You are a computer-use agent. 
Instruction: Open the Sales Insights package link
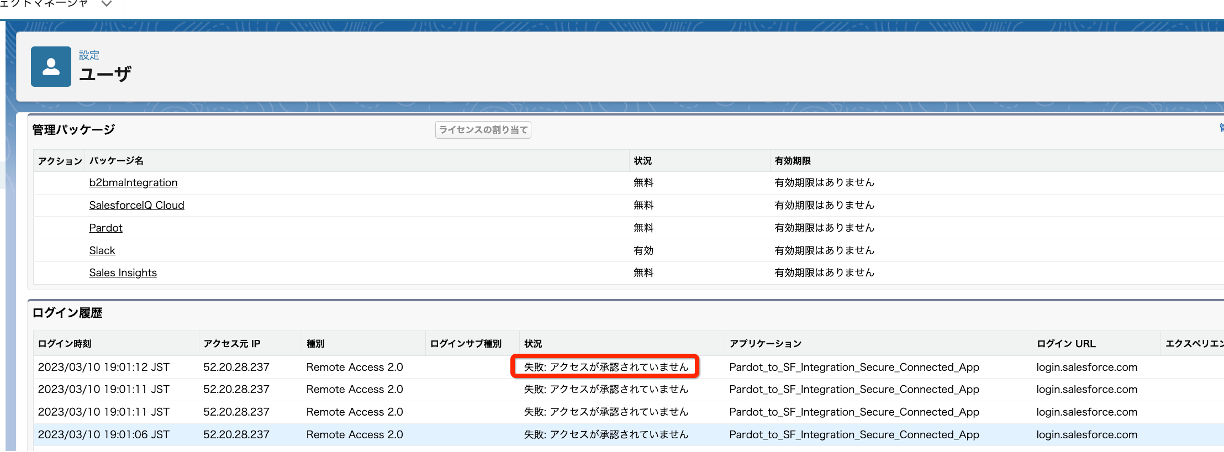point(123,273)
